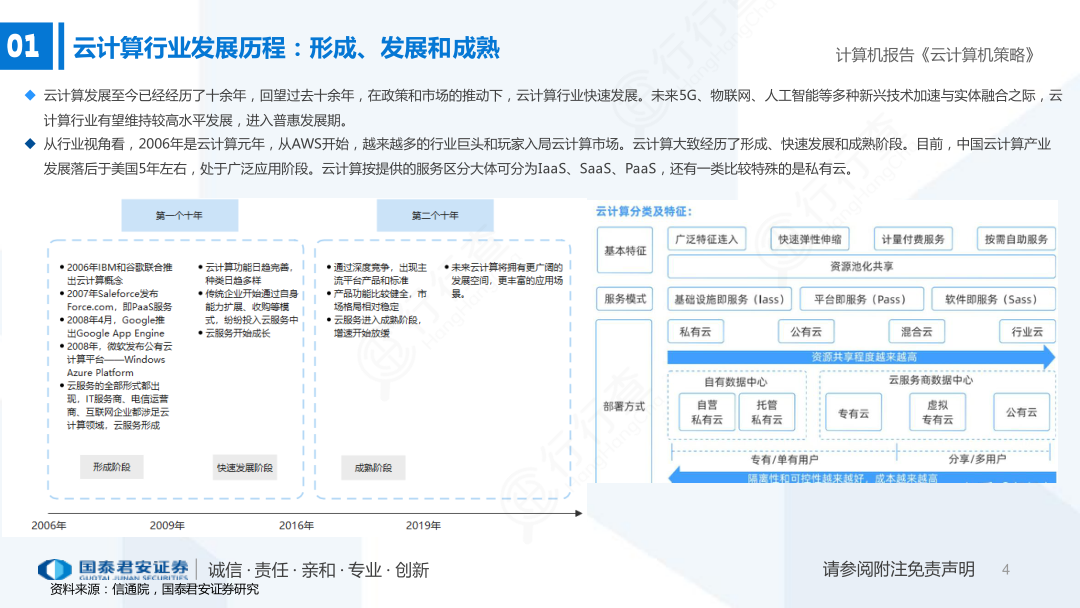Click the 托管私有云 box
This screenshot has width=1080, height=608.
(767, 412)
